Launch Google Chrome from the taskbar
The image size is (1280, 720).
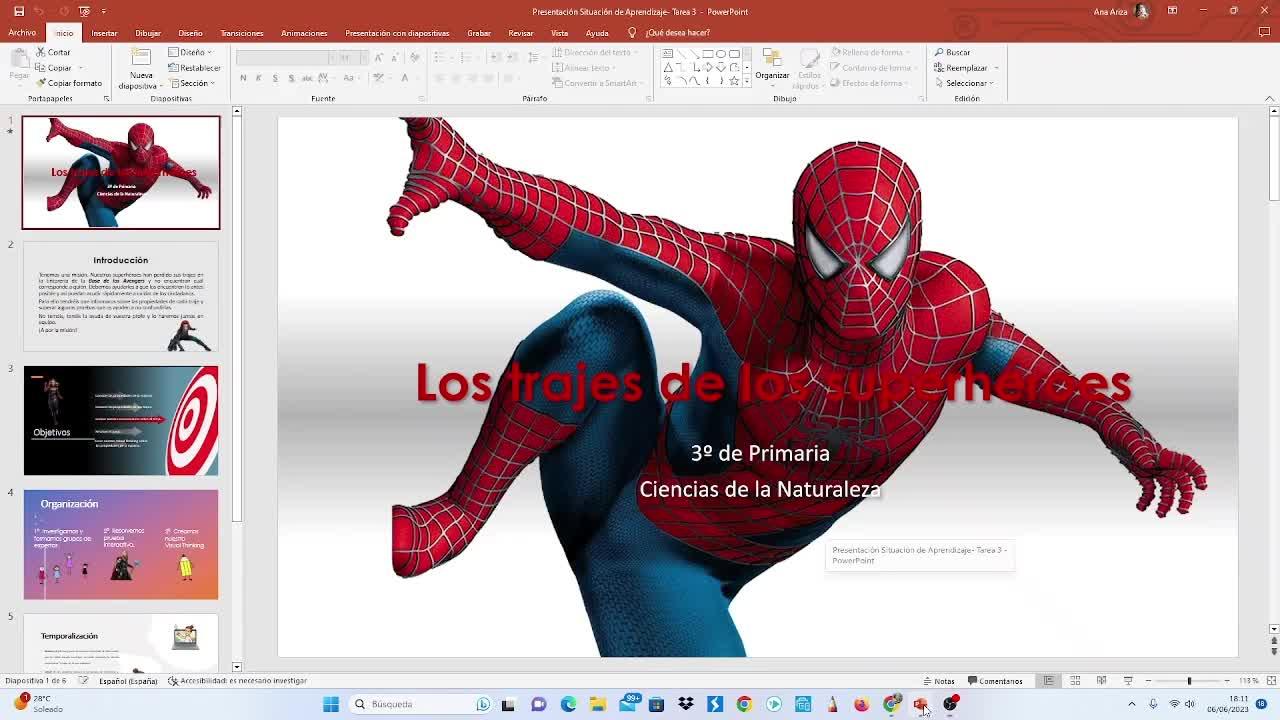tap(744, 704)
